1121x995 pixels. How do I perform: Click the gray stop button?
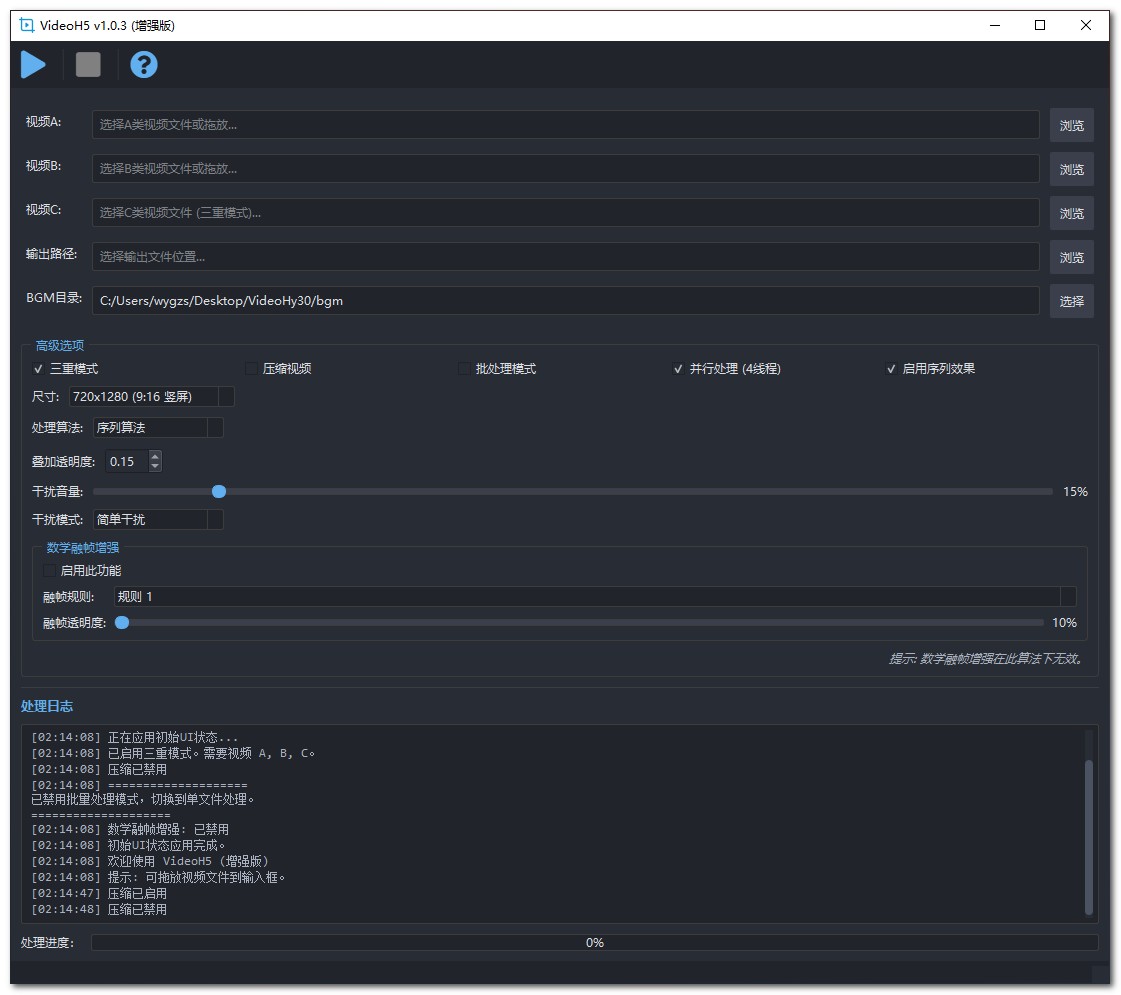88,65
